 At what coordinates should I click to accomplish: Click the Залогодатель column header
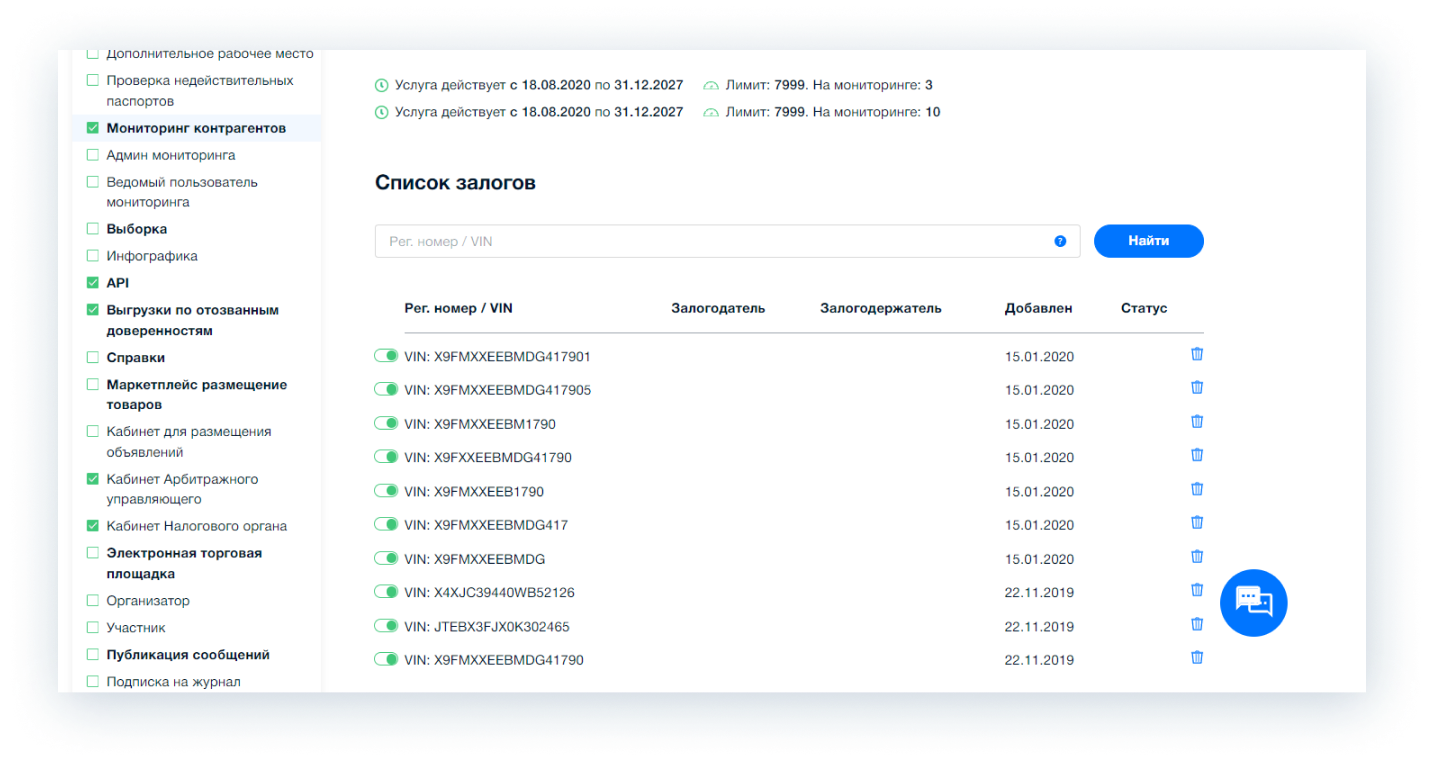[718, 308]
